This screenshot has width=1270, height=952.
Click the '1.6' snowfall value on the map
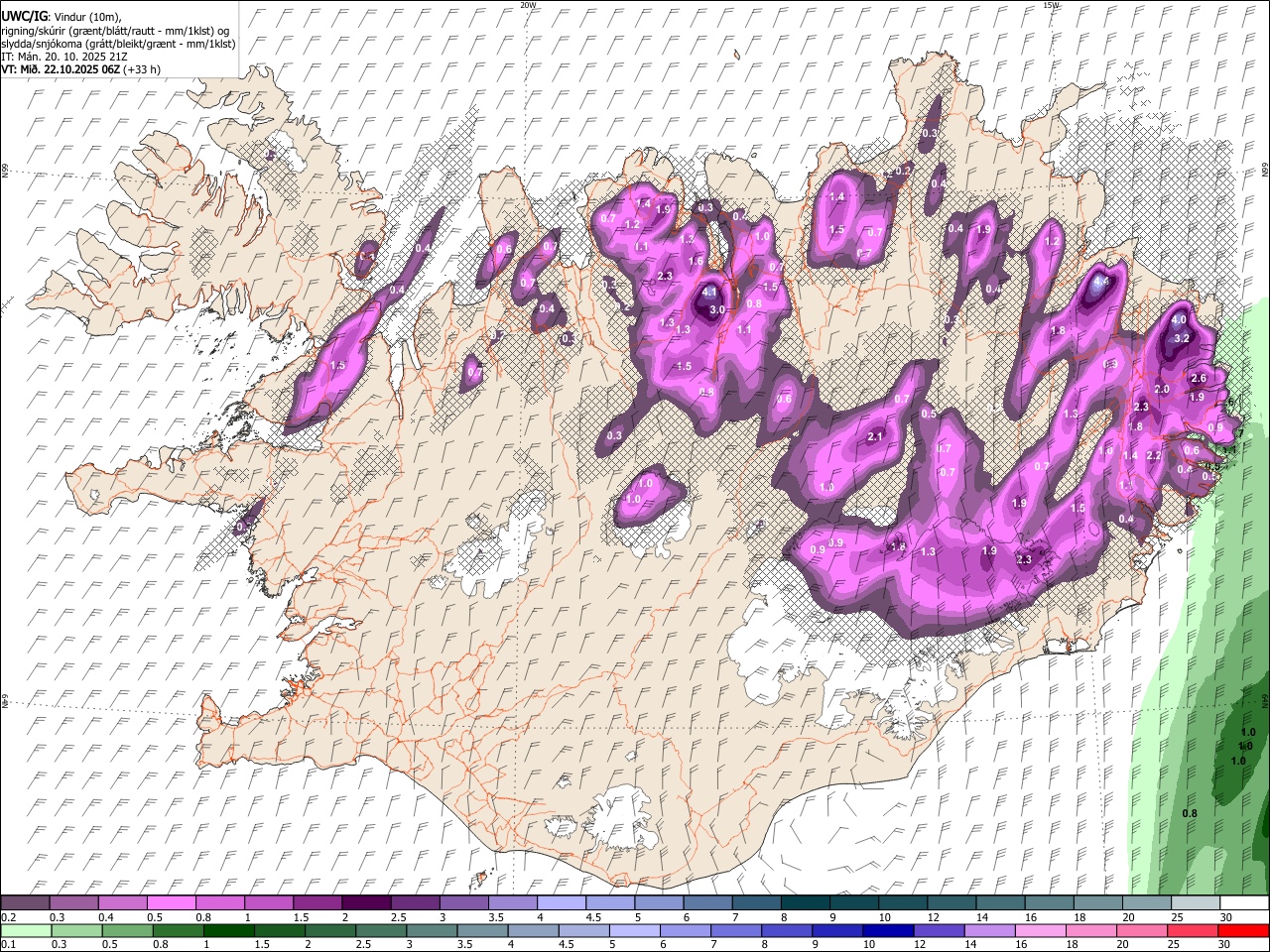point(697,261)
